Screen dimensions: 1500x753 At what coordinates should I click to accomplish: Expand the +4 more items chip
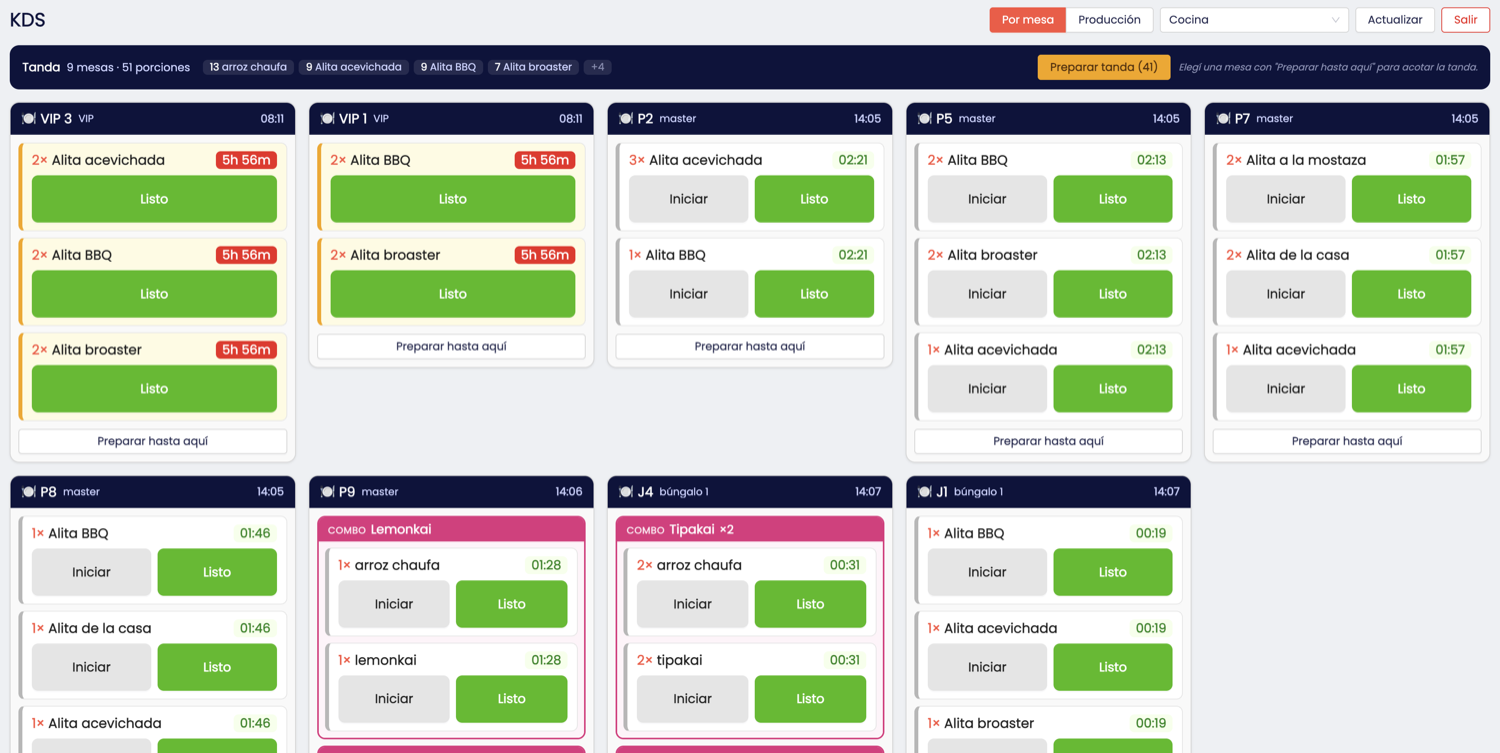pos(597,67)
